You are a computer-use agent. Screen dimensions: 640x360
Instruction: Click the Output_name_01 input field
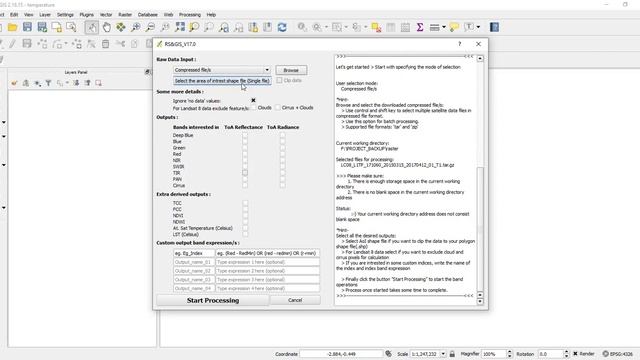tap(193, 262)
